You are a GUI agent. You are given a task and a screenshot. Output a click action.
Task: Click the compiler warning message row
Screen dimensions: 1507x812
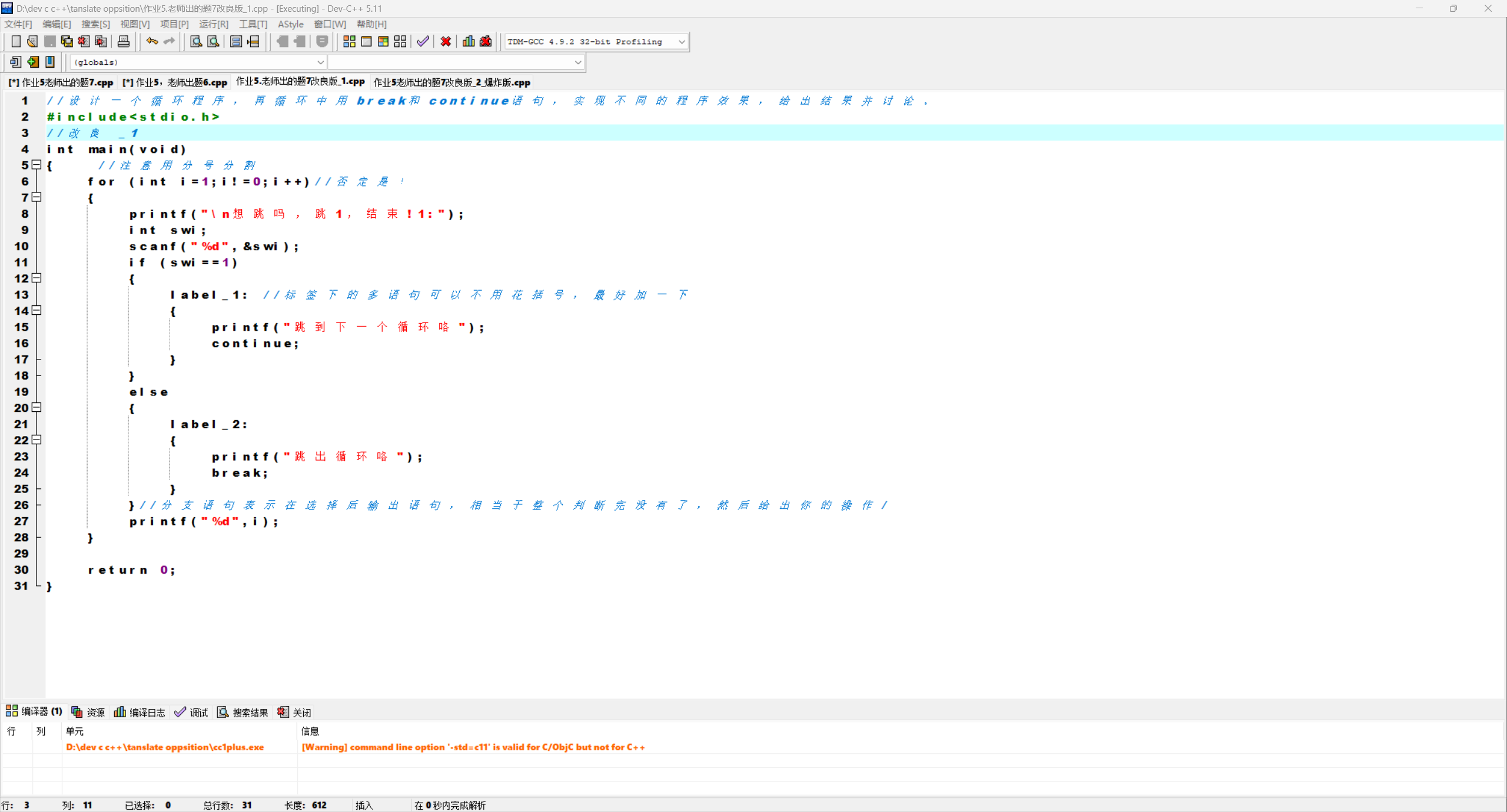coord(473,747)
